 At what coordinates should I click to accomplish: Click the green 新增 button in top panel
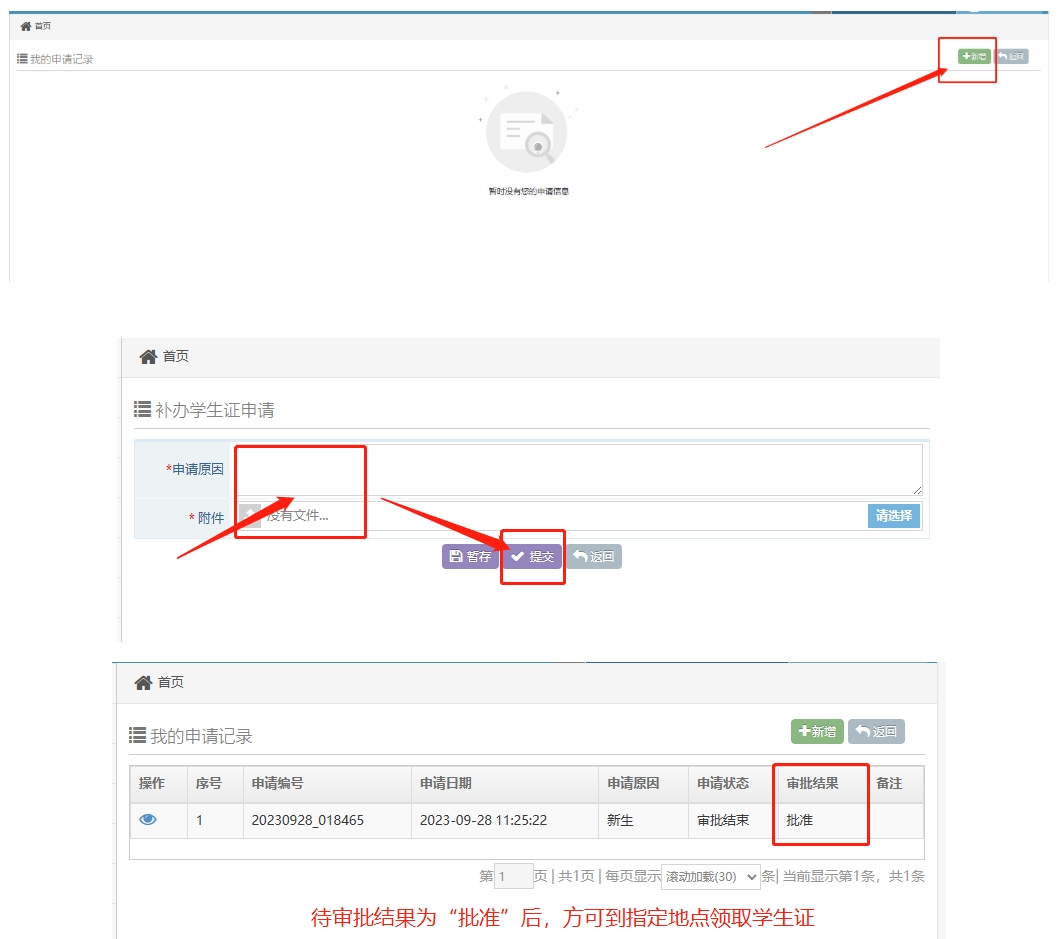coord(973,57)
